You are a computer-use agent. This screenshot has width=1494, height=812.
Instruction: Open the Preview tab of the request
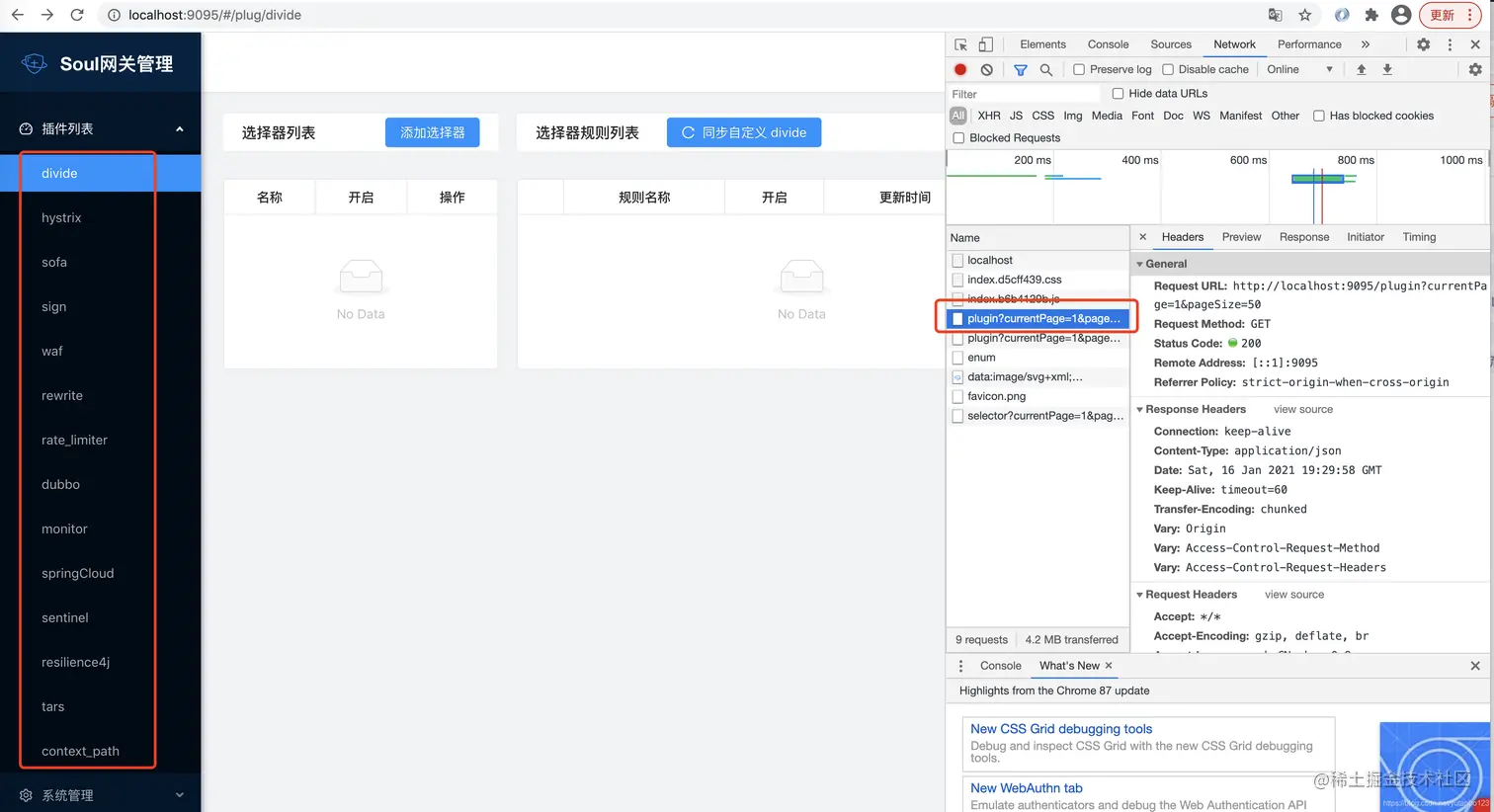[1241, 237]
